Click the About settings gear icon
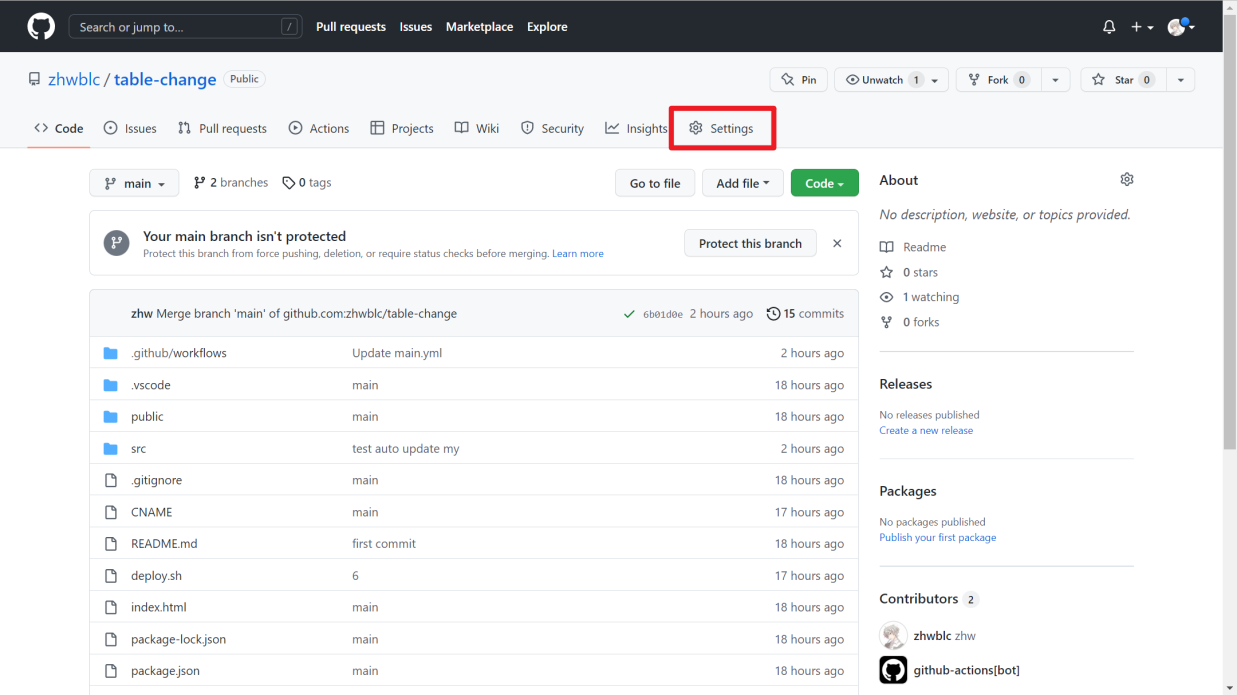The image size is (1237, 695). pyautogui.click(x=1127, y=180)
